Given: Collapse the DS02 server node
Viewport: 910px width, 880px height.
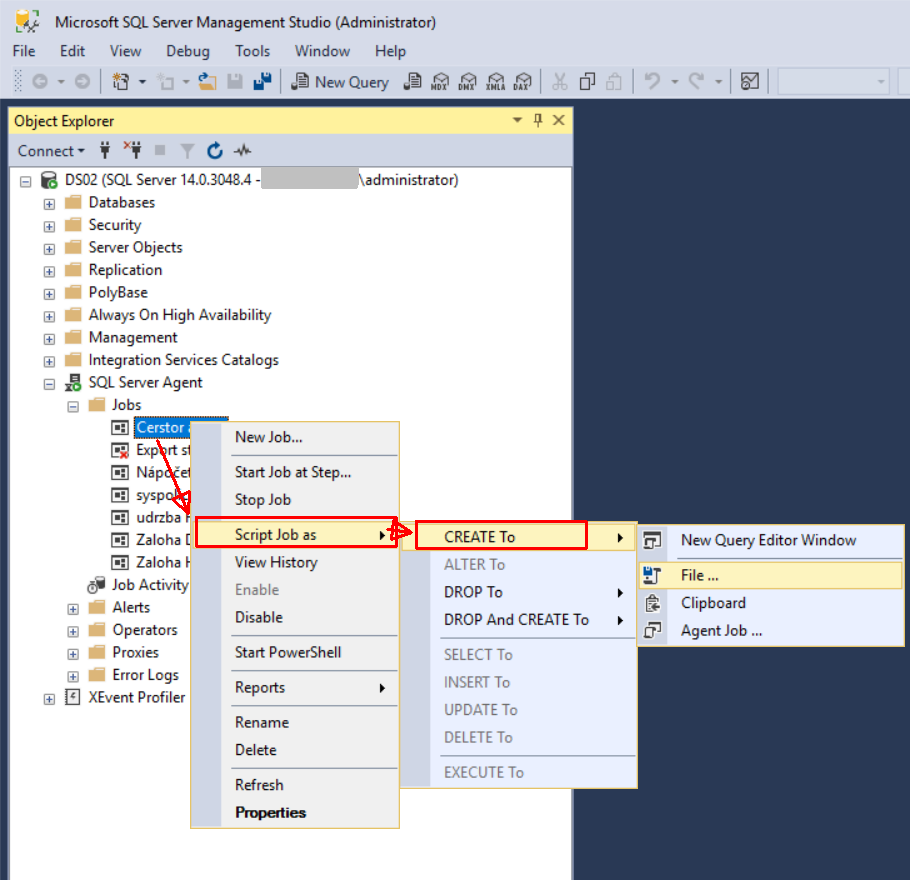Looking at the screenshot, I should point(26,182).
